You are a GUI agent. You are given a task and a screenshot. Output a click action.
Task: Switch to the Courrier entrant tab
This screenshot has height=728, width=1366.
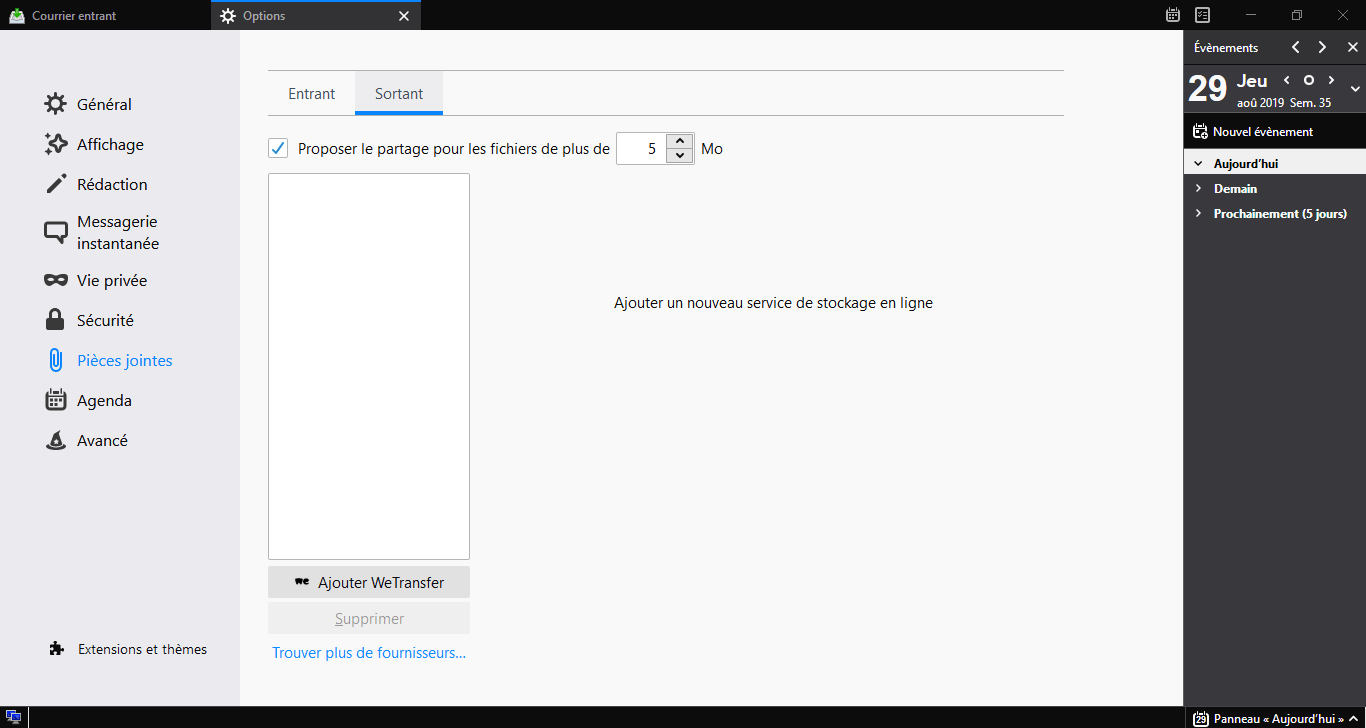(x=74, y=16)
